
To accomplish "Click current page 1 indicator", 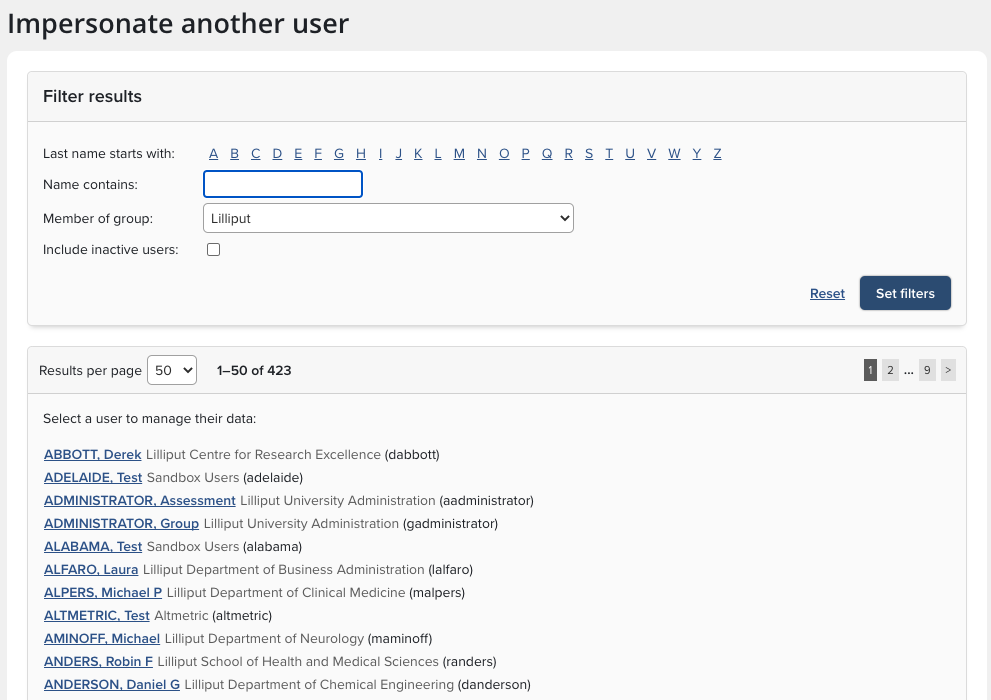I will pyautogui.click(x=870, y=370).
